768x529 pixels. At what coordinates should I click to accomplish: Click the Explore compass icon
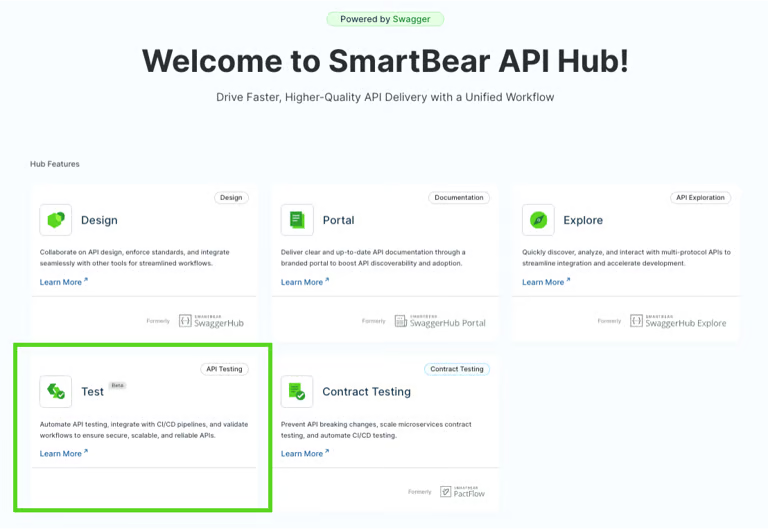[538, 220]
